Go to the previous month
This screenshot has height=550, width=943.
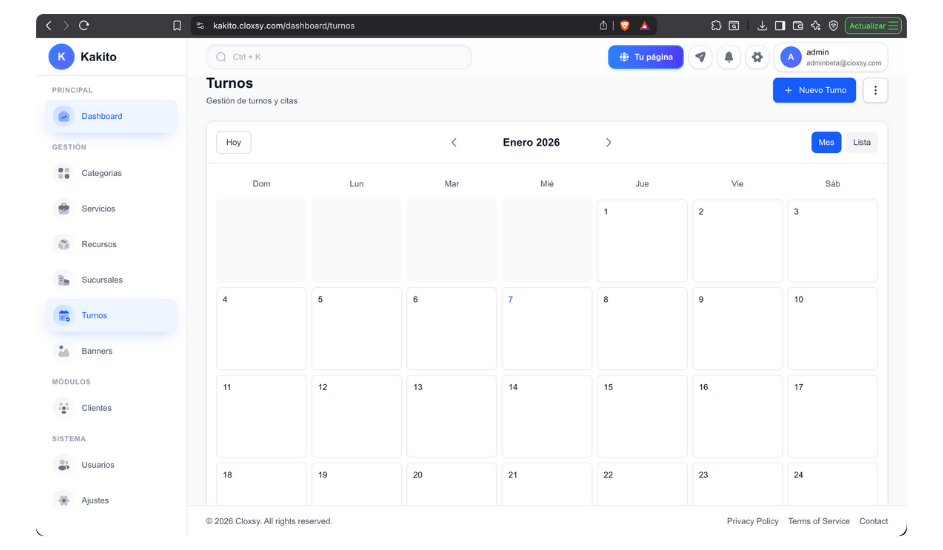[x=454, y=142]
